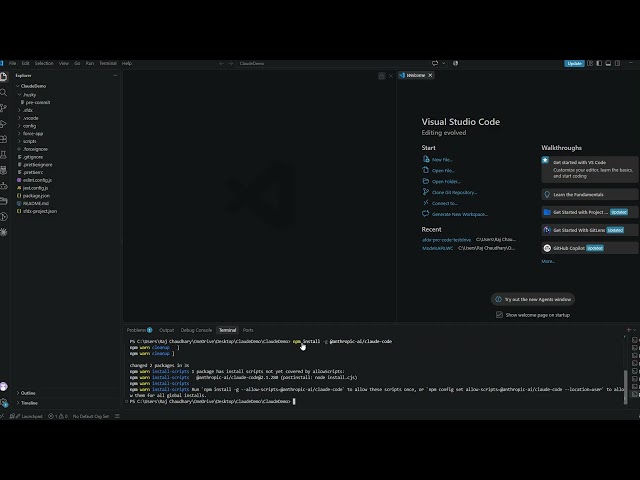Viewport: 640px width, 480px height.
Task: Click the Explorer more actions ellipsis
Action: tap(115, 76)
